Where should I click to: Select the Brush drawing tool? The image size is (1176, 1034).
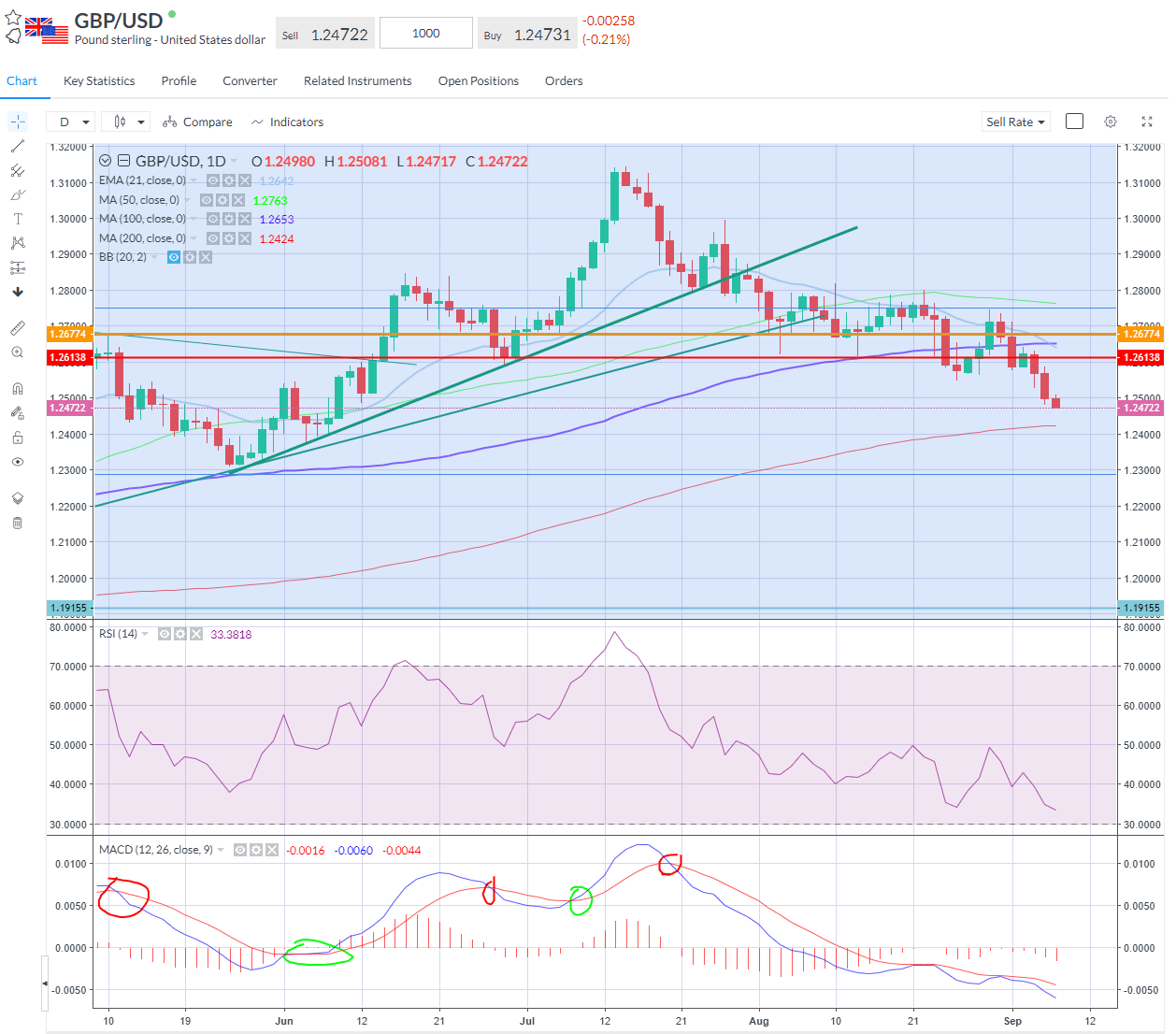pyautogui.click(x=18, y=194)
